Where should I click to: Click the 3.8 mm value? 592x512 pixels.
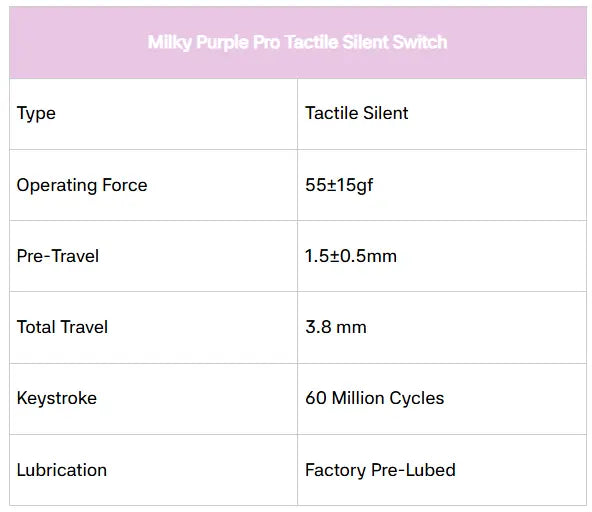(336, 327)
